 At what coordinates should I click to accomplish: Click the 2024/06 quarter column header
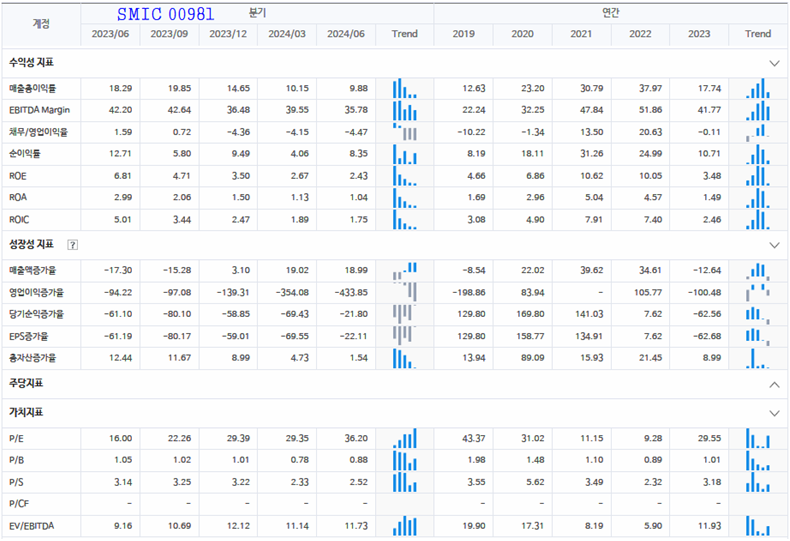coord(346,34)
